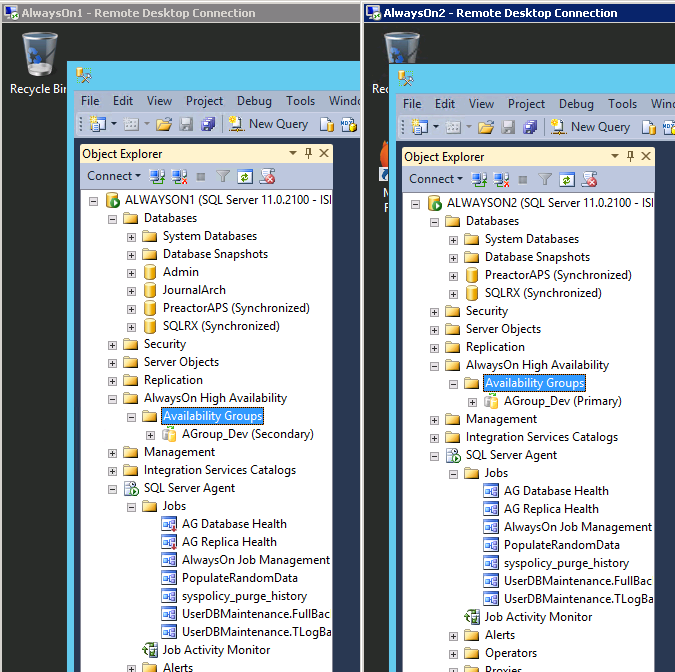Select SQLRX (Synchronized) in AlwaysOn2
This screenshot has width=675, height=672.
543,293
